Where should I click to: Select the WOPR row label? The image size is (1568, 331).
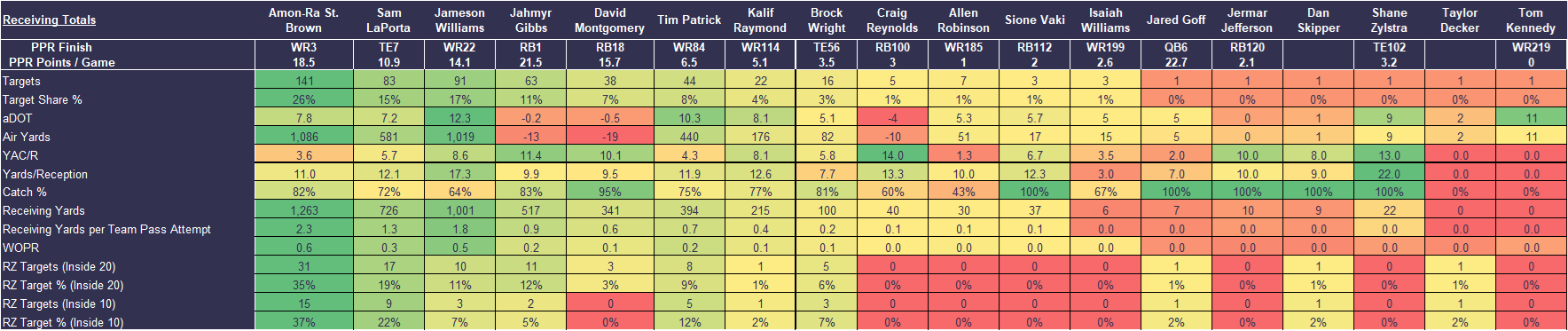pos(20,248)
